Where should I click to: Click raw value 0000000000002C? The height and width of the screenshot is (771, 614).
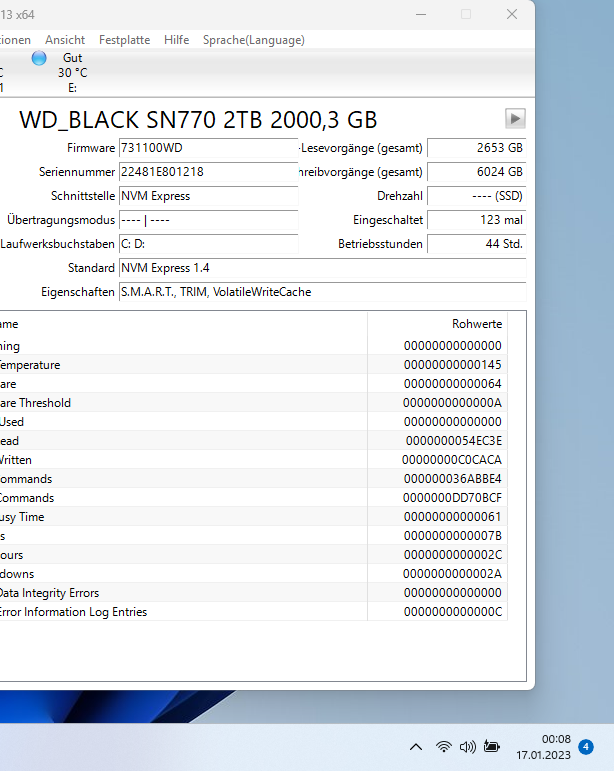pyautogui.click(x=453, y=555)
